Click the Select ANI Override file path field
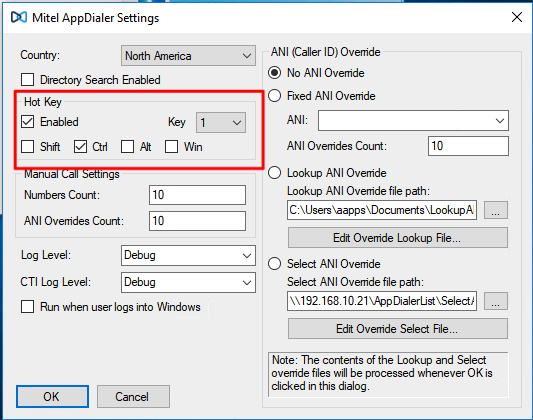Screen dimensions: 533x420 tap(382, 301)
